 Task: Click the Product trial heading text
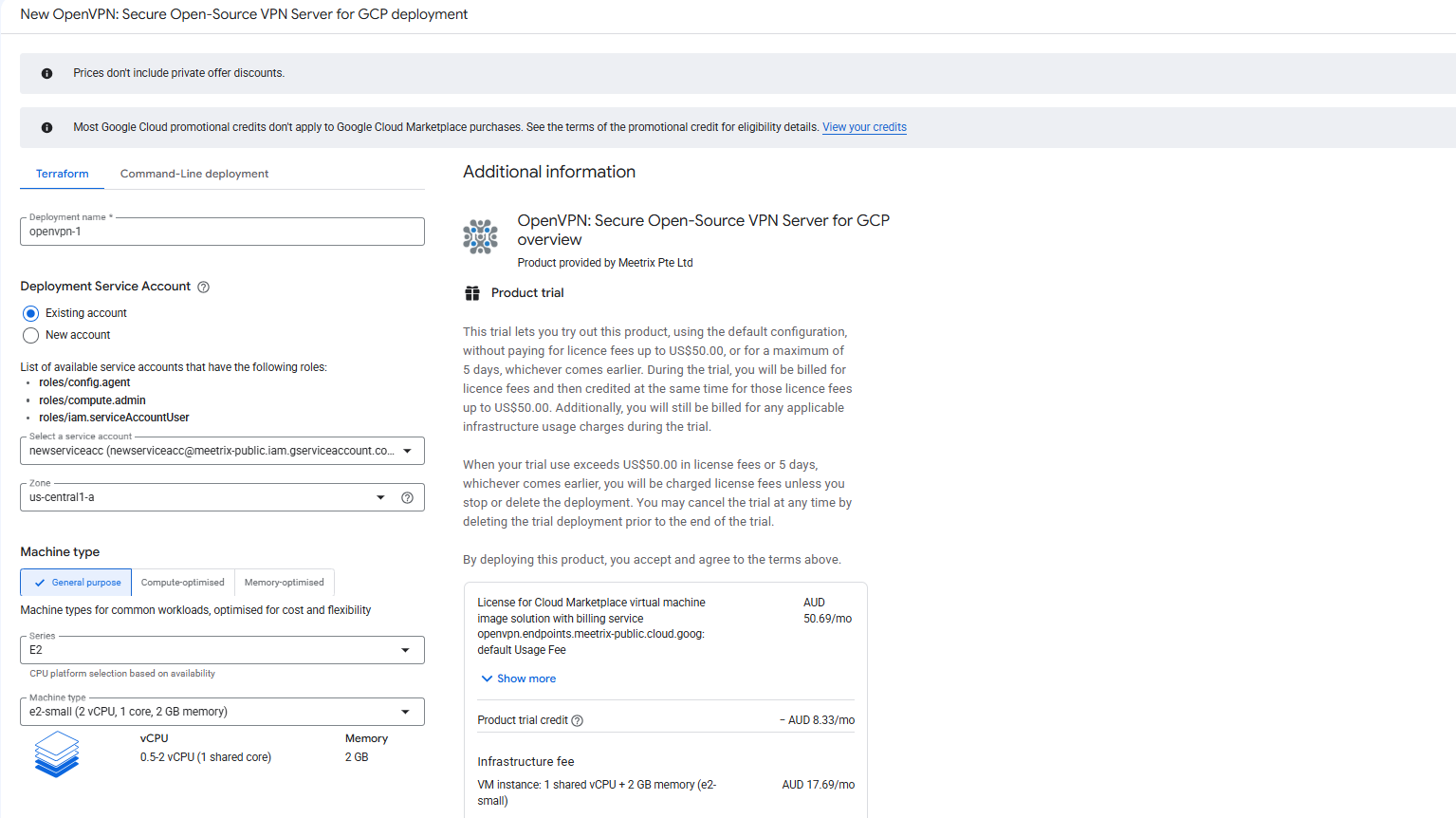[x=527, y=293]
